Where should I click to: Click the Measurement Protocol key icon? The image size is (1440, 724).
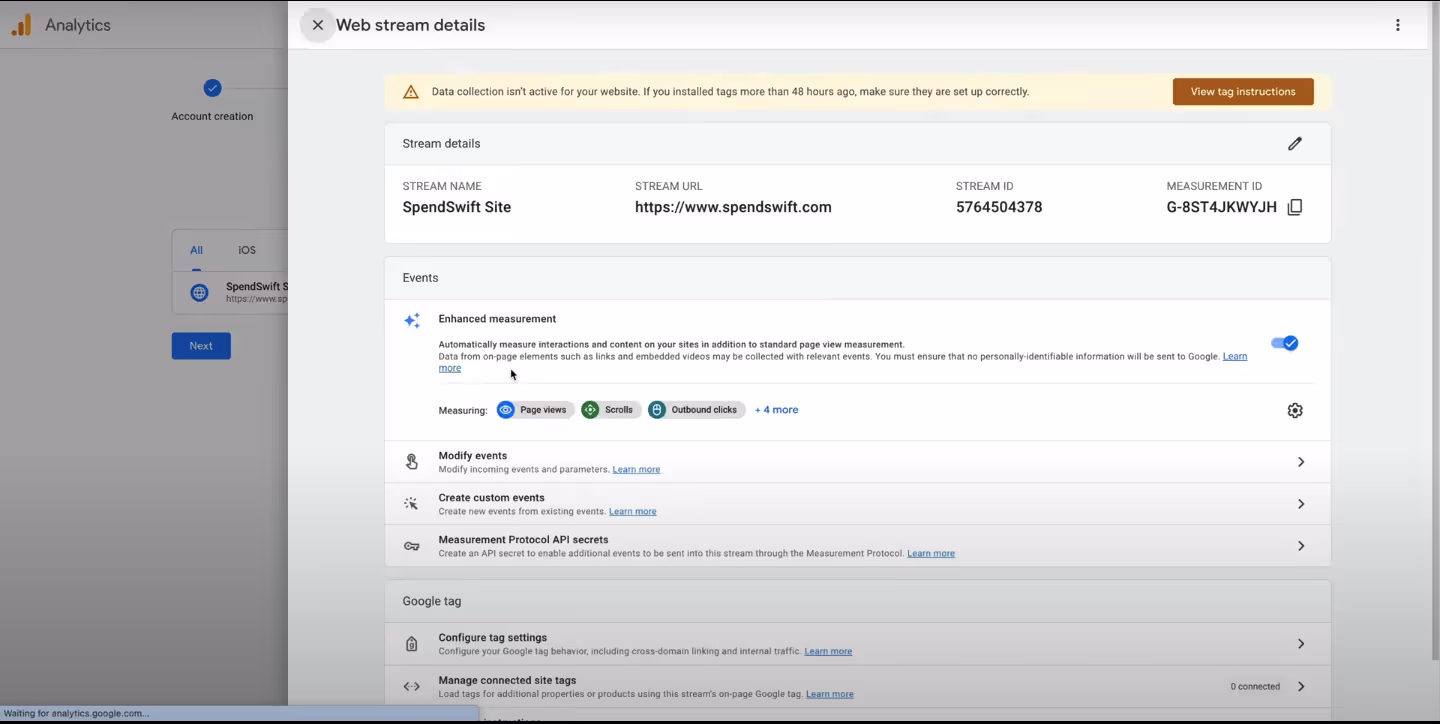[x=411, y=546]
